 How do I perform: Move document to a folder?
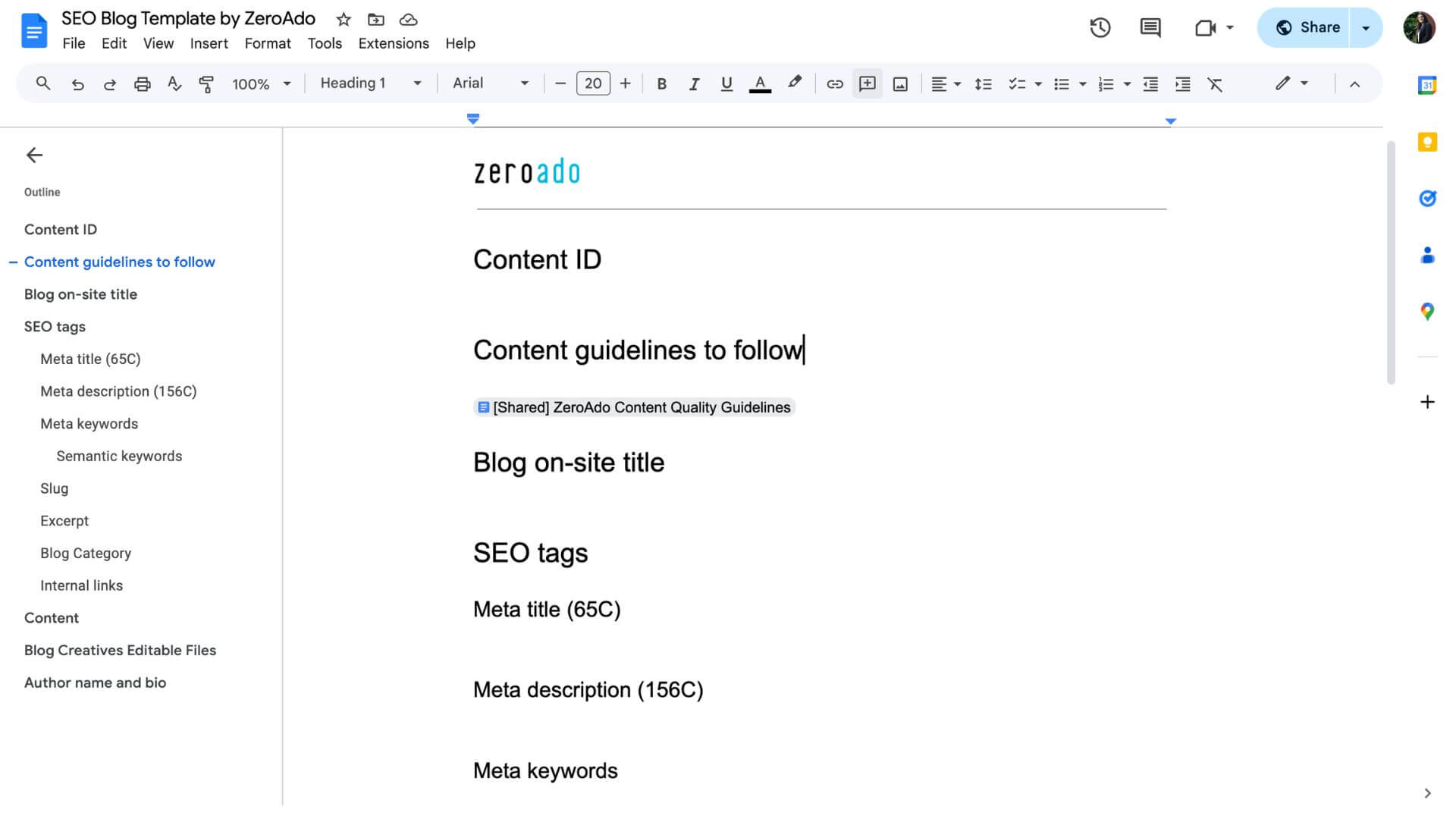click(x=376, y=20)
